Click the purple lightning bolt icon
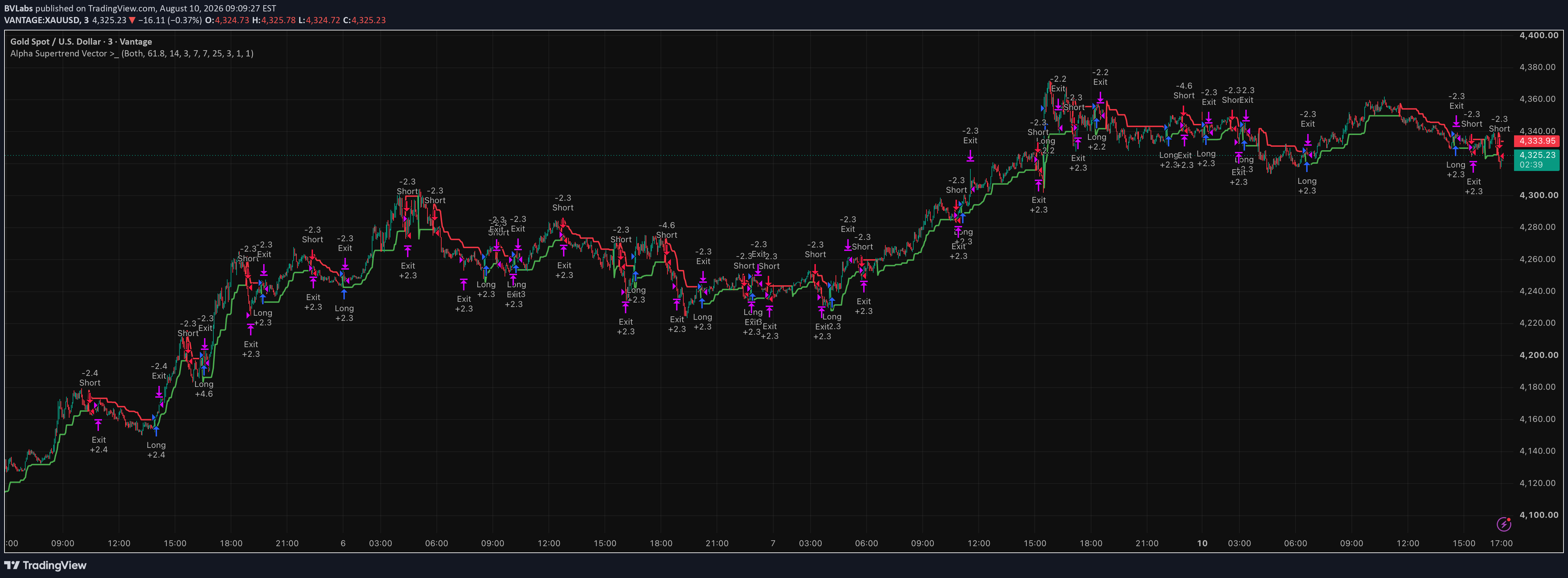This screenshot has width=1568, height=578. [x=1503, y=524]
